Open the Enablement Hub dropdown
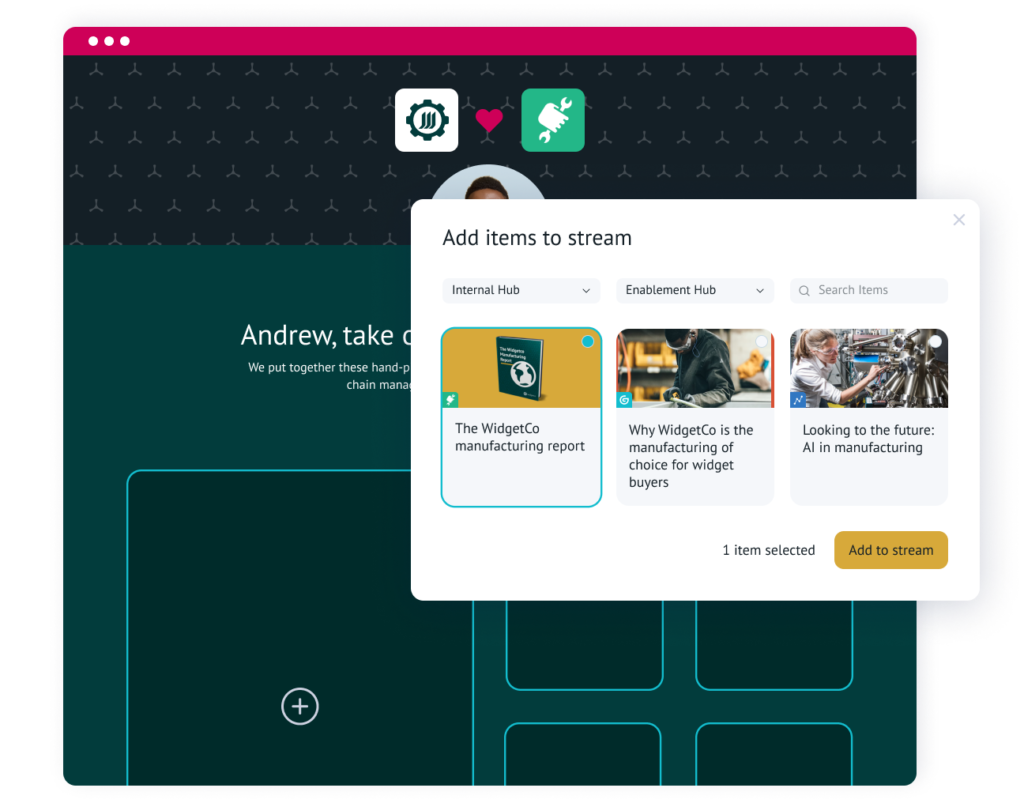 [694, 290]
